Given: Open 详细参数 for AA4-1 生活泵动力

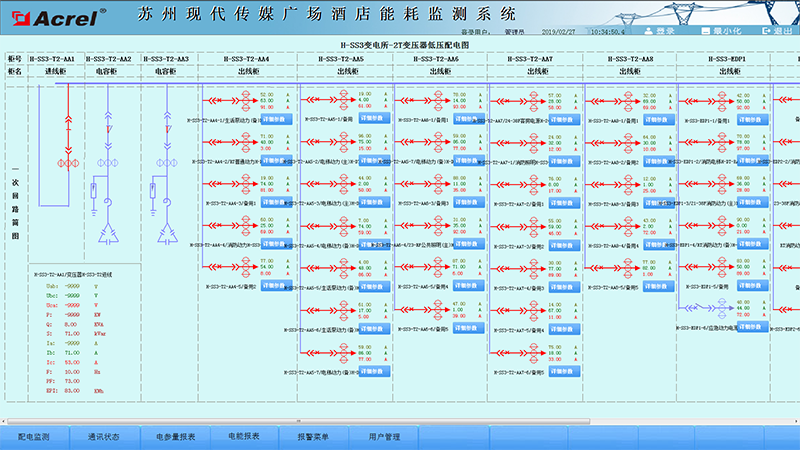Looking at the screenshot, I should coord(277,119).
